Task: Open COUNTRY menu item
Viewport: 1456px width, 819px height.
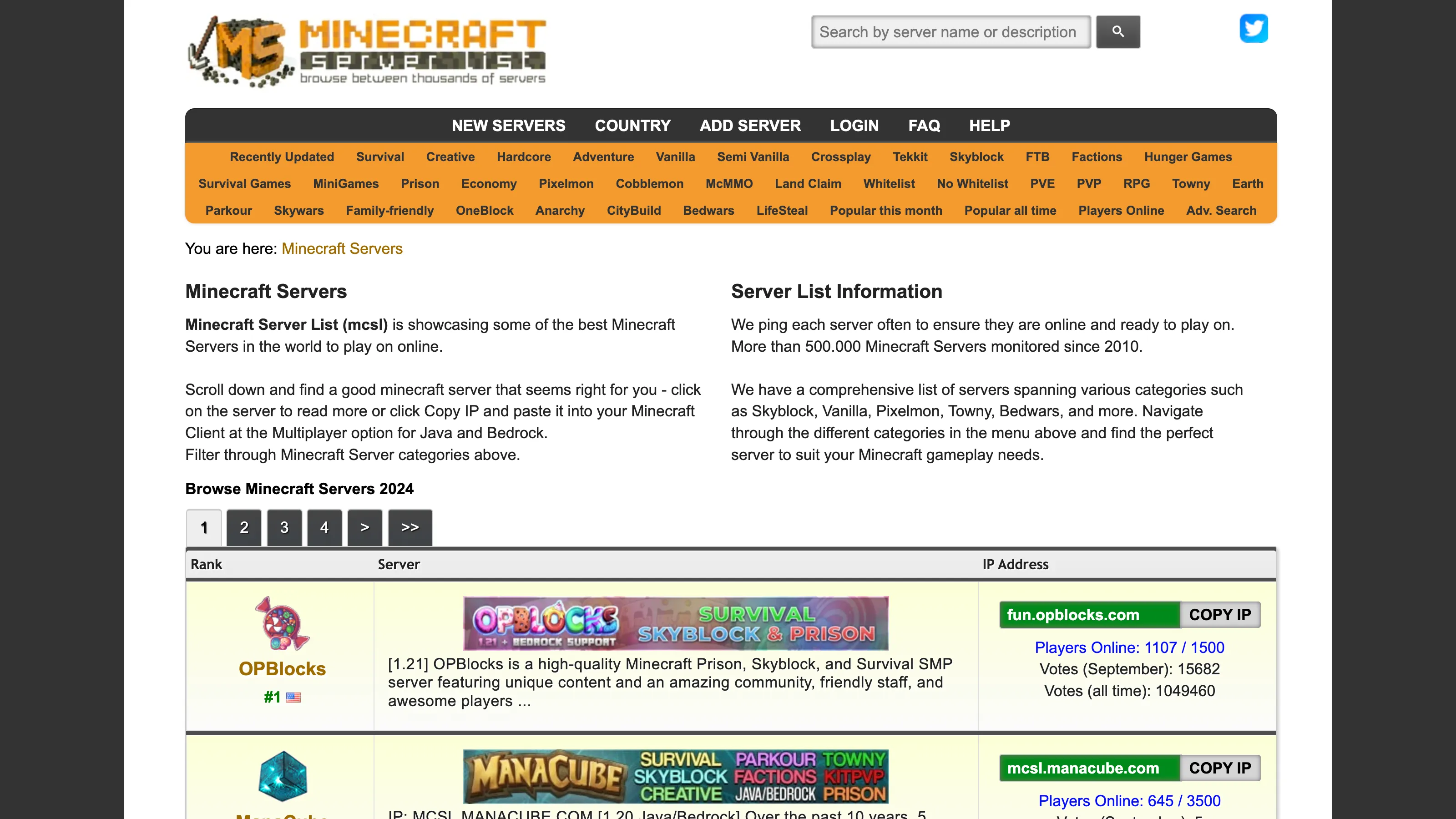Action: click(x=632, y=126)
